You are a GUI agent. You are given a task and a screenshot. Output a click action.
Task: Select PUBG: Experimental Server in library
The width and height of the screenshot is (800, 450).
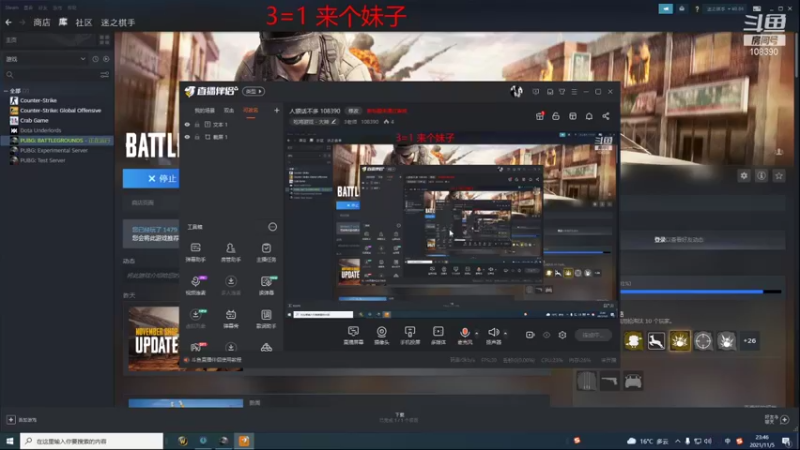tap(54, 151)
